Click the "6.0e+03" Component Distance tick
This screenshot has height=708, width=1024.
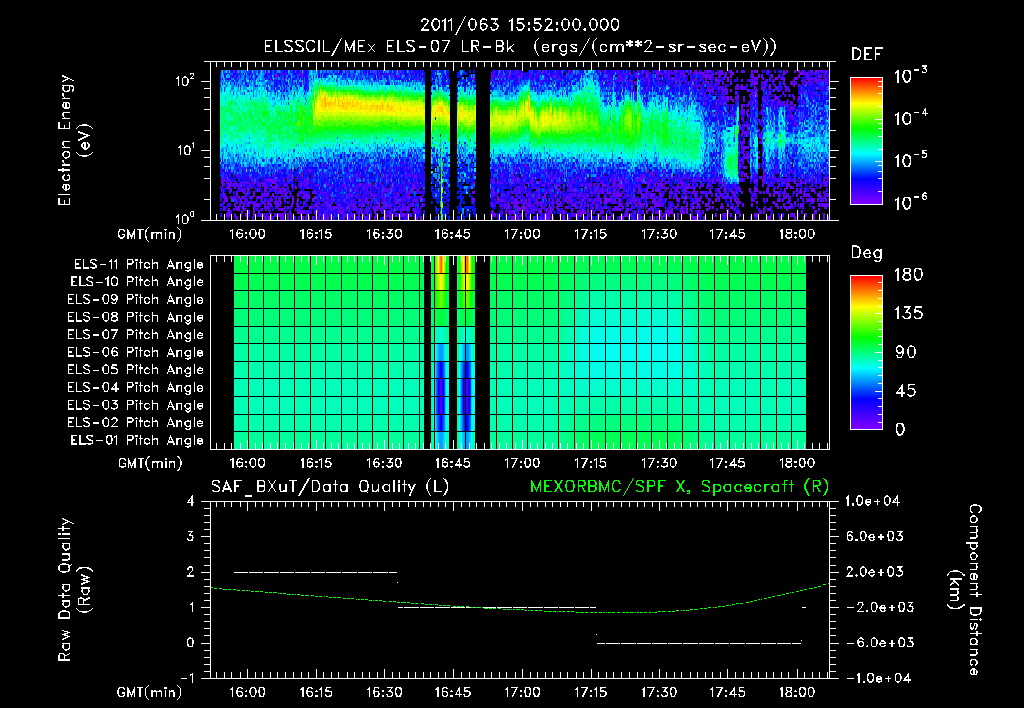pyautogui.click(x=874, y=537)
